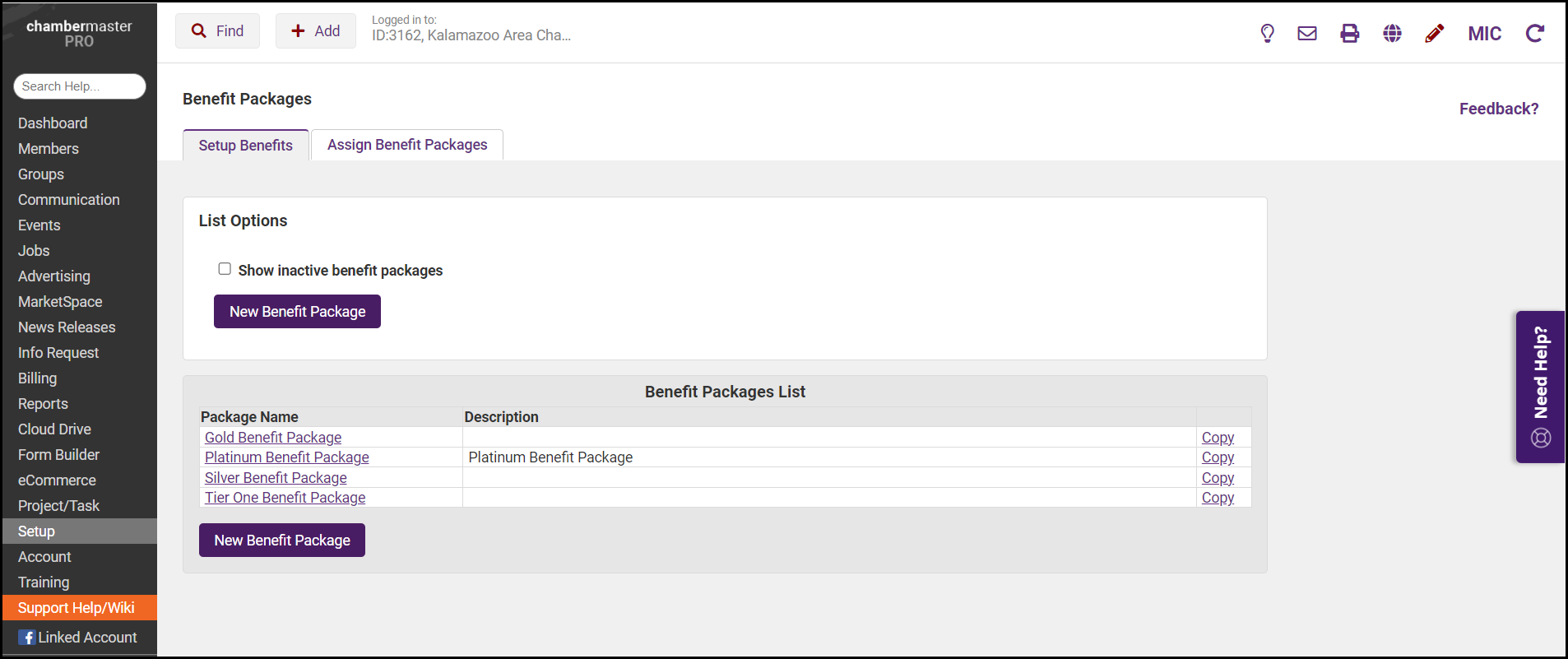
Task: Switch to Assign Benefit Packages tab
Action: point(407,145)
